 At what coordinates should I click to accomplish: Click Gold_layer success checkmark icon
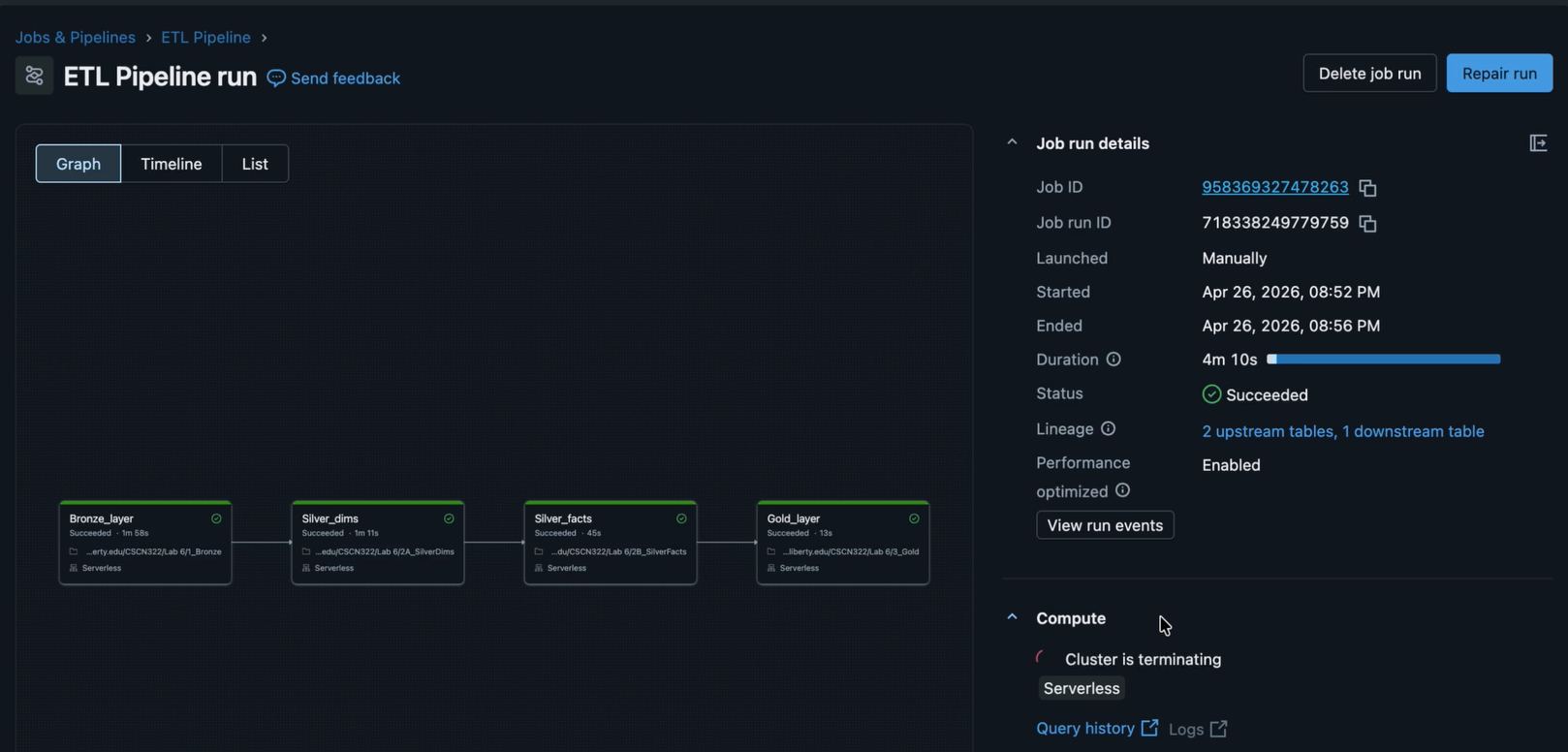point(914,518)
